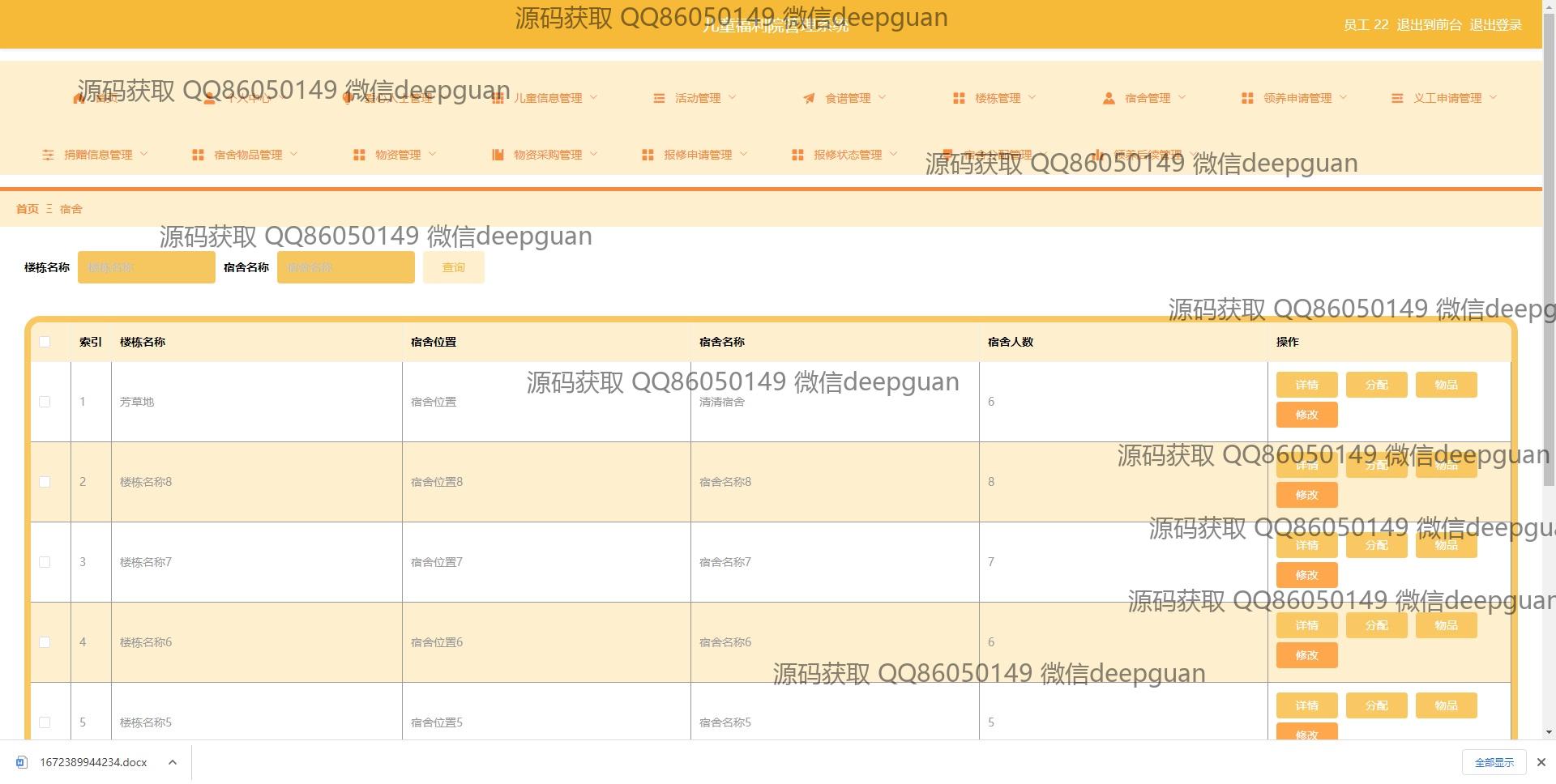The image size is (1556, 784).
Task: Open the 宿舍物品管理 menu
Action: tap(248, 155)
